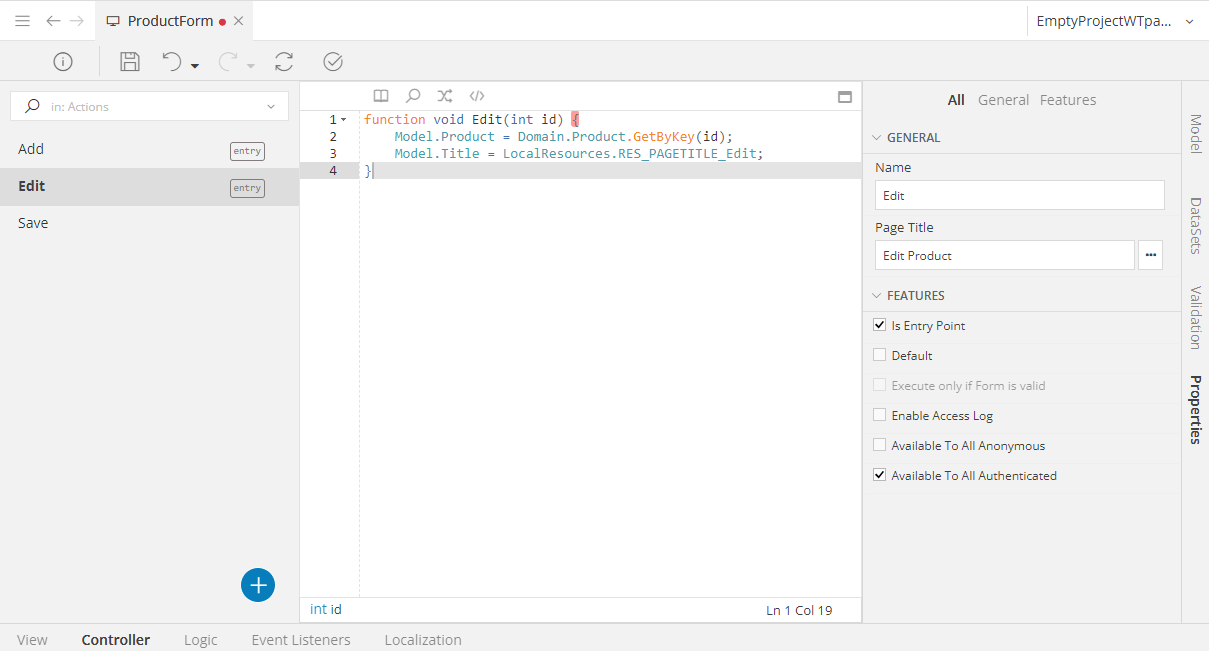The width and height of the screenshot is (1209, 651).
Task: Select the Save action in list
Action: click(33, 223)
